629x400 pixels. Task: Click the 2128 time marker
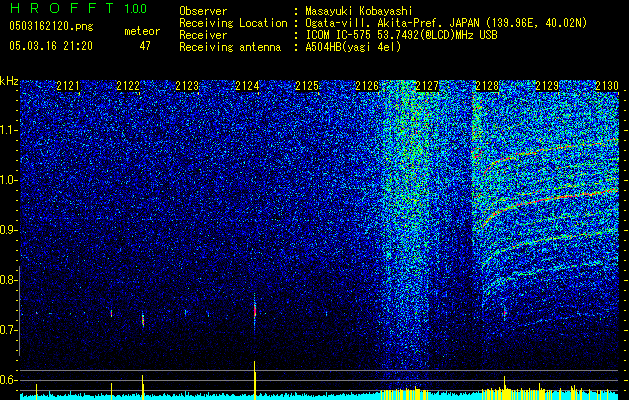click(487, 86)
